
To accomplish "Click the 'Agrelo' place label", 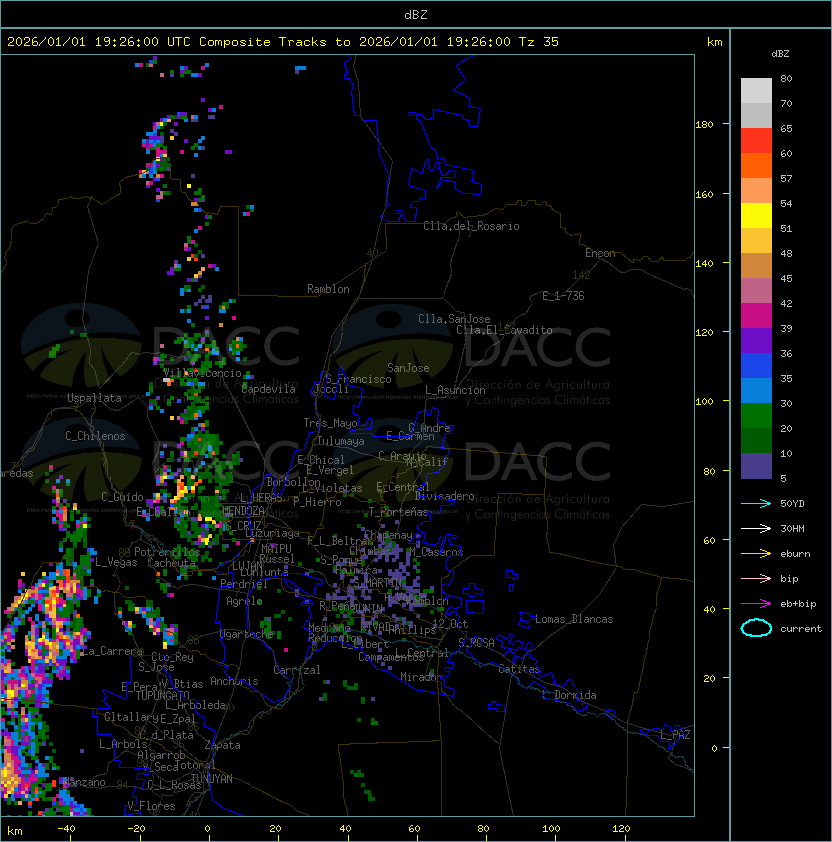I will [244, 601].
